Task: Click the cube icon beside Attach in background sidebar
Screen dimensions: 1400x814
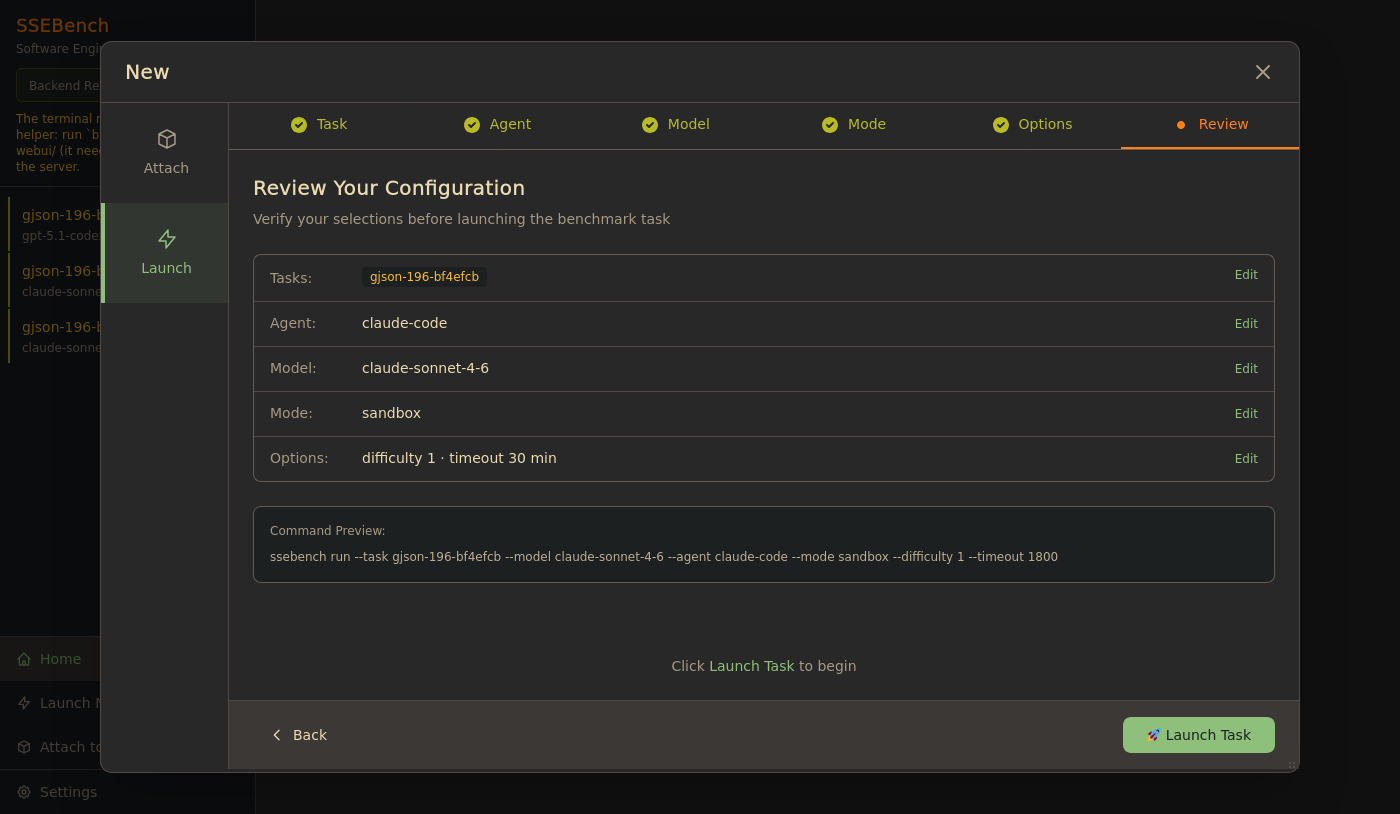Action: point(24,747)
